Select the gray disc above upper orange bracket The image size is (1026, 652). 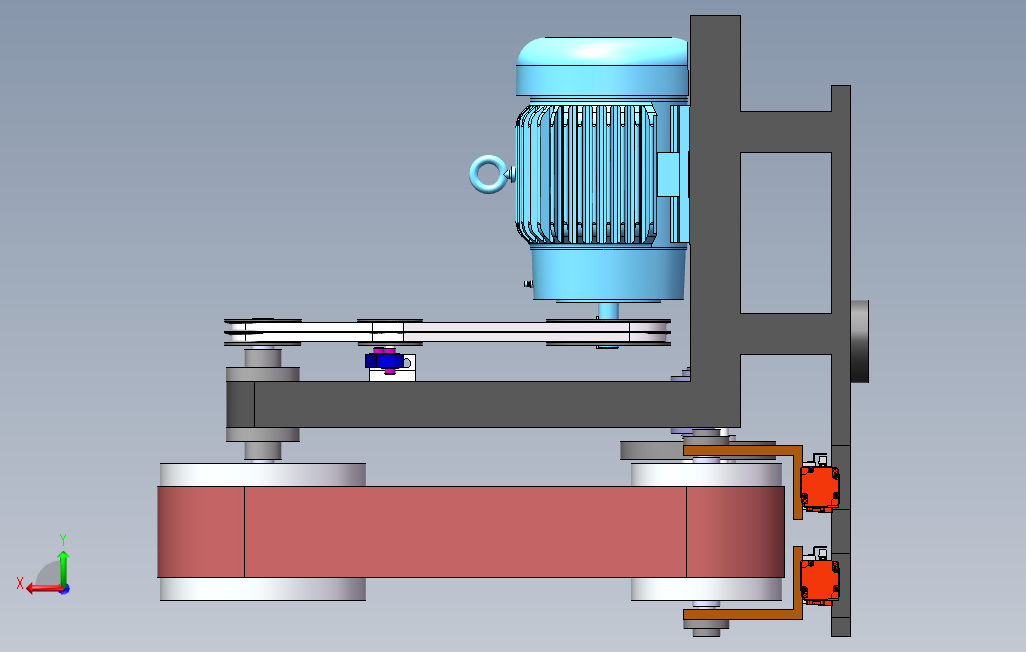point(651,450)
